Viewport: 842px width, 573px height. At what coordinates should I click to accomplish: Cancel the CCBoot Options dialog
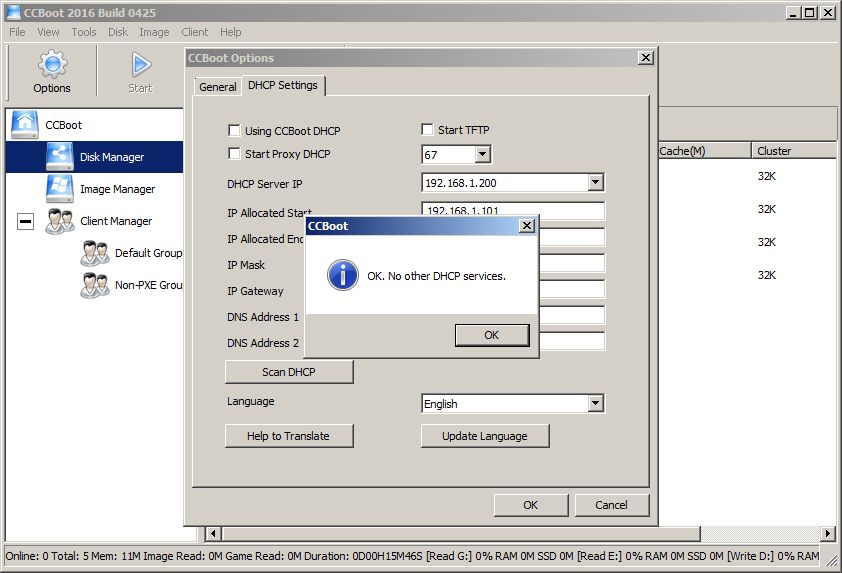[612, 505]
